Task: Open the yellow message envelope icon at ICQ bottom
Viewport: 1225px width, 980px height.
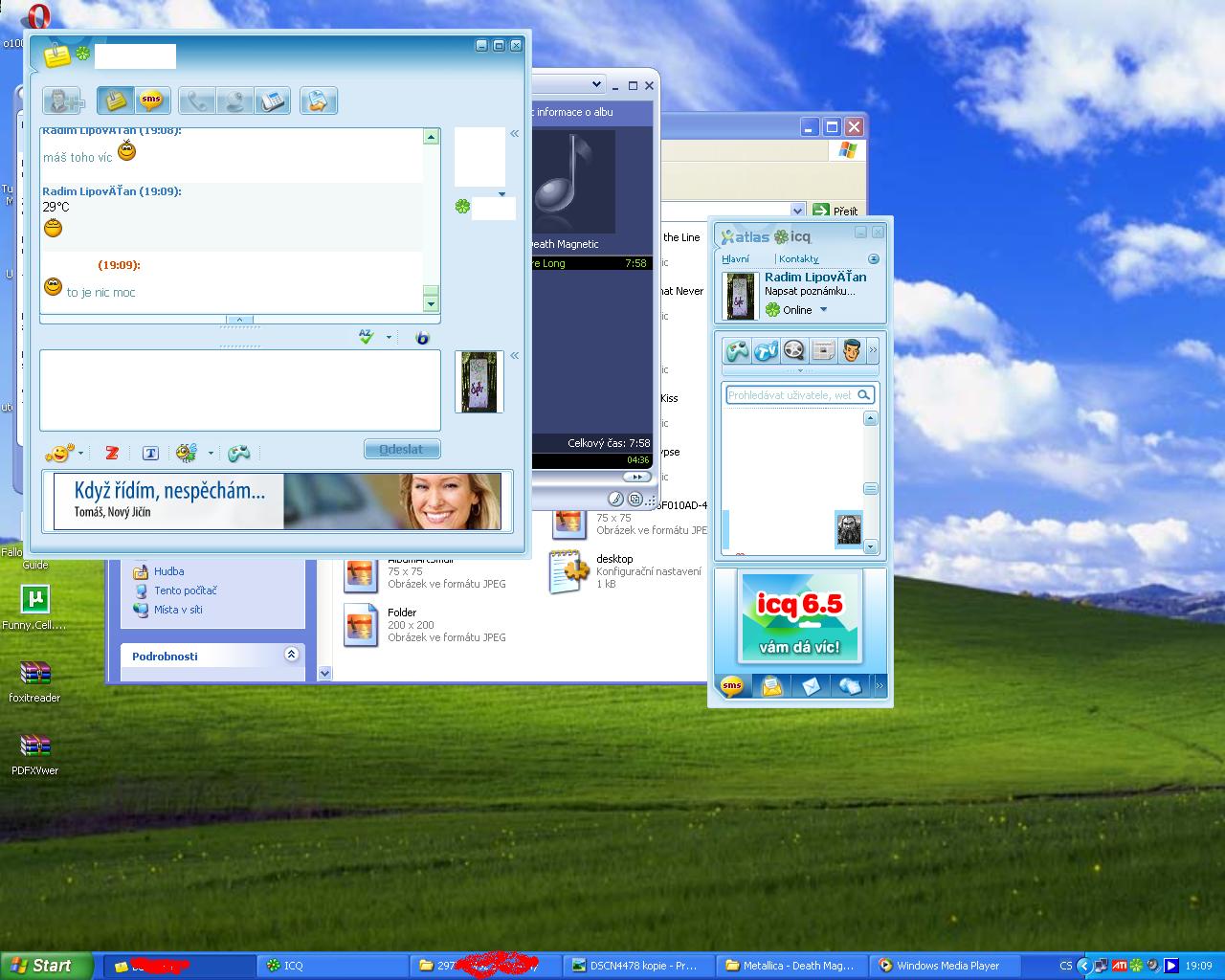Action: (x=771, y=685)
